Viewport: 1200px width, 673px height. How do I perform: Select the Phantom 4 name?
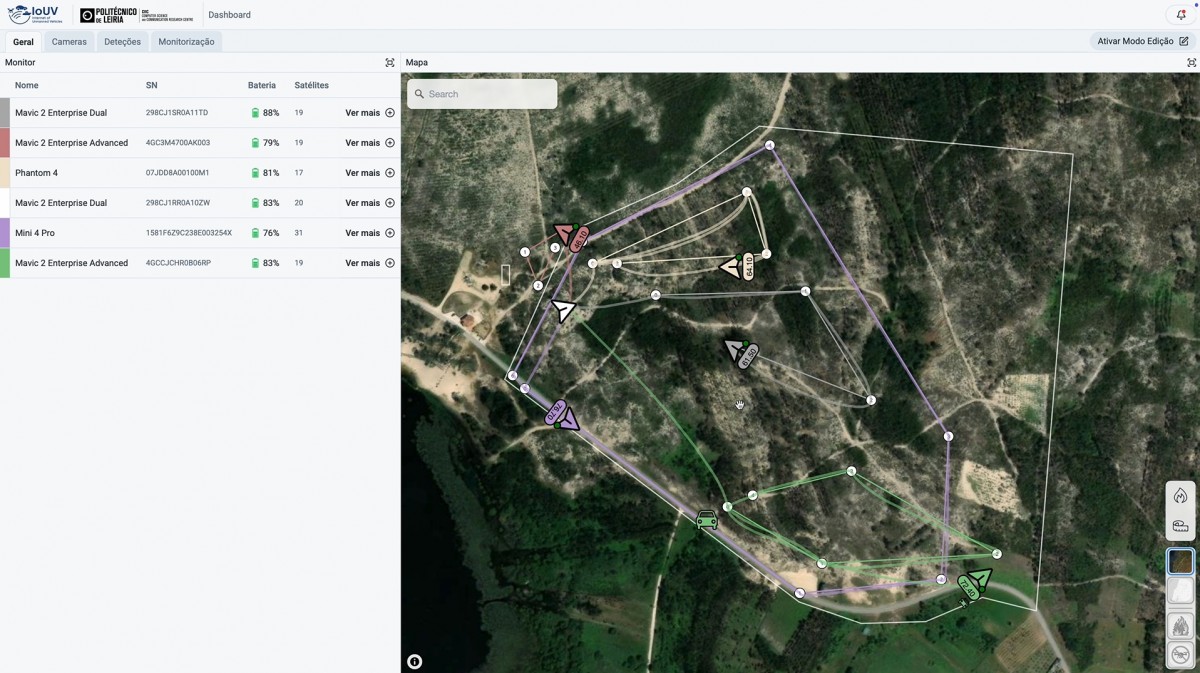[36, 173]
